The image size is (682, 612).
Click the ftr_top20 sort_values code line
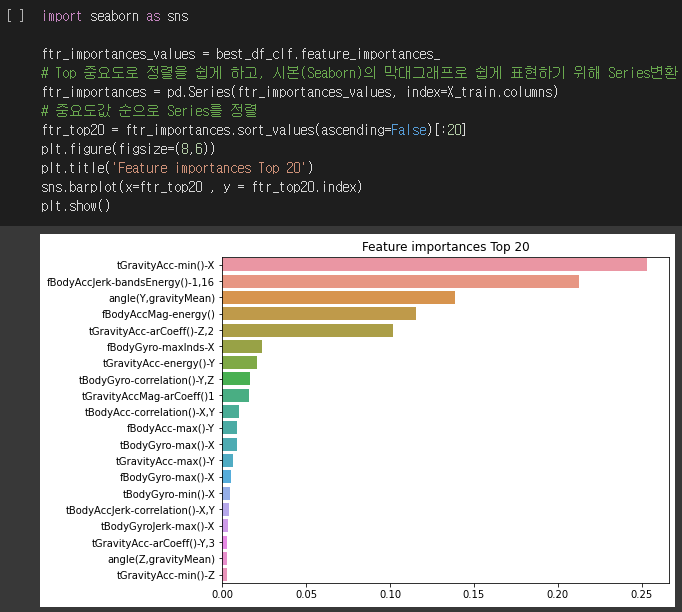254,130
